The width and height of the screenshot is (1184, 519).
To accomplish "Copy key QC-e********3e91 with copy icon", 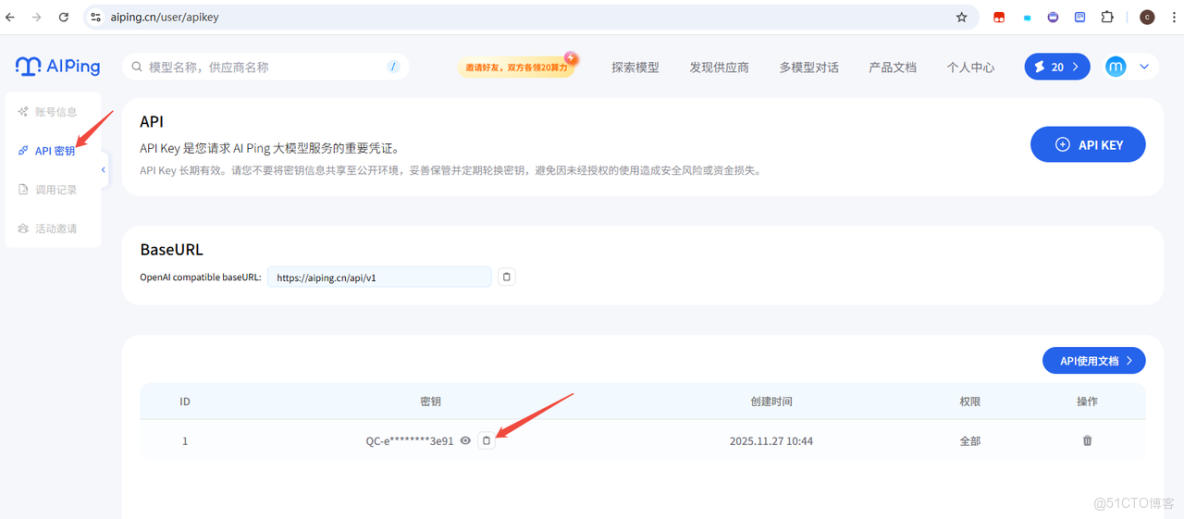I will pyautogui.click(x=487, y=440).
